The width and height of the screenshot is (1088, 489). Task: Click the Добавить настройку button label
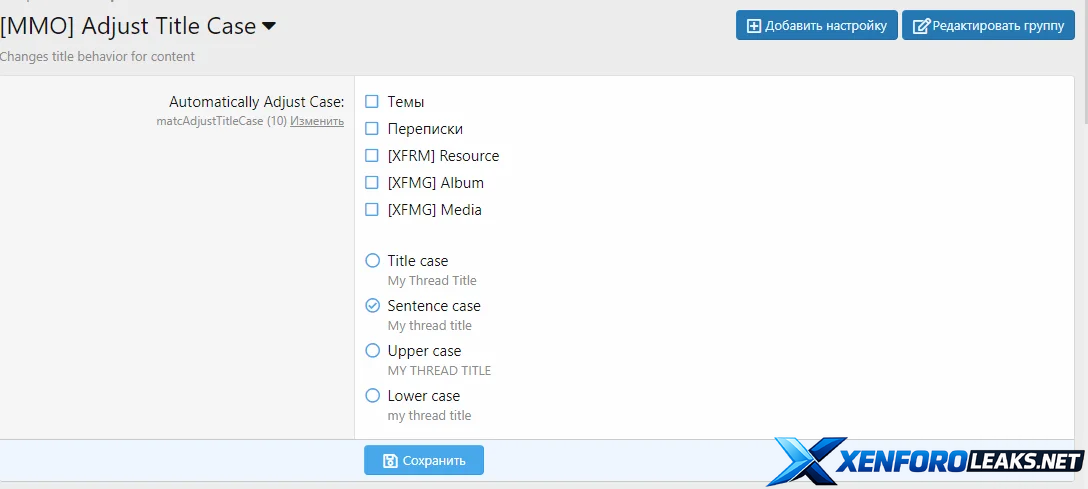[x=826, y=26]
